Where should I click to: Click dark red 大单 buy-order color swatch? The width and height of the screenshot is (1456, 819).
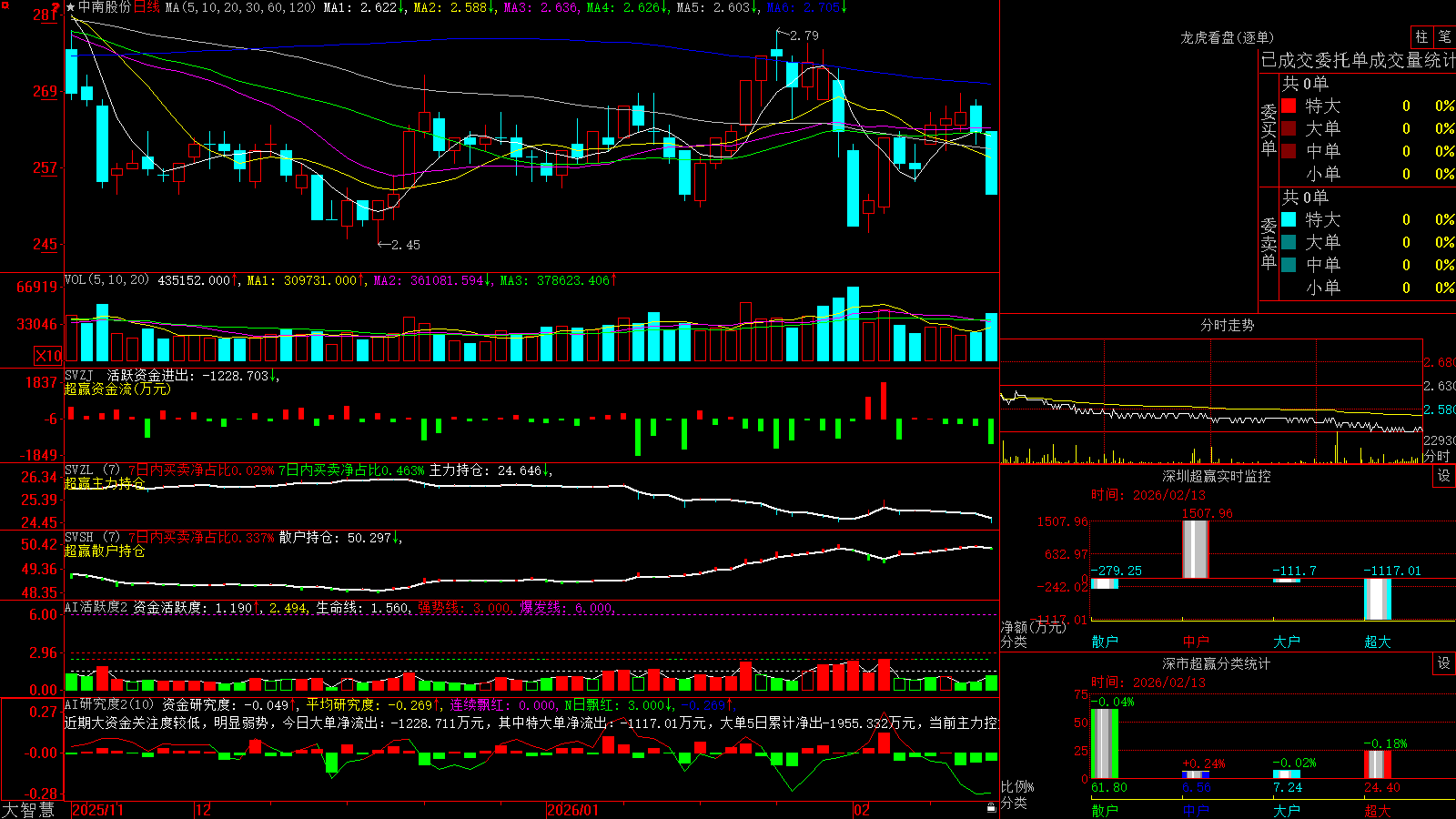[x=1289, y=128]
